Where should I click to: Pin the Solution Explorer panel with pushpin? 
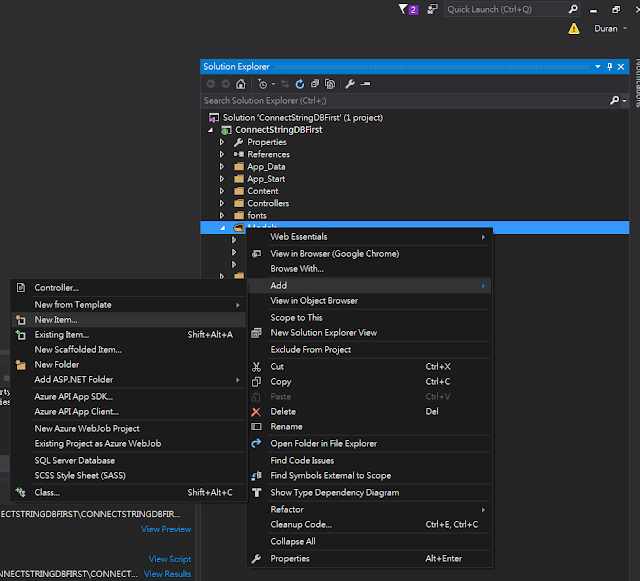pos(609,66)
